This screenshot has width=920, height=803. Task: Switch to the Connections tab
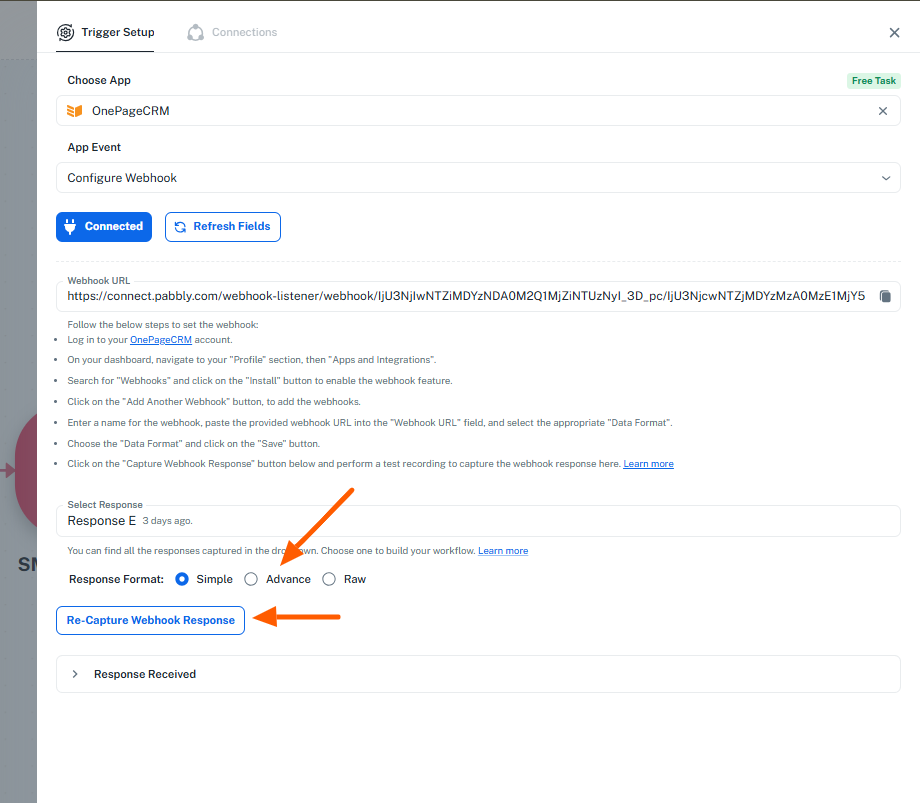click(x=243, y=32)
